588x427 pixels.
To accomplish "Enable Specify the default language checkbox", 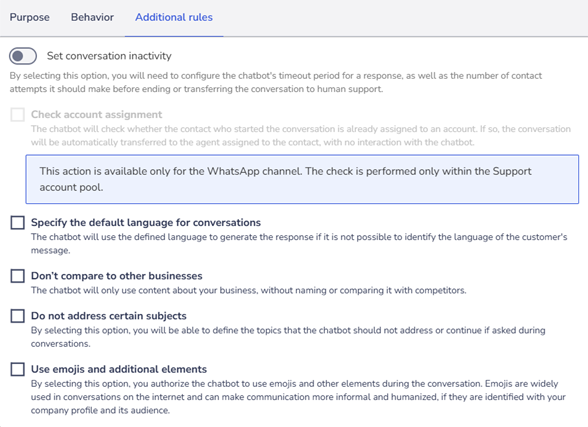I will pos(18,222).
